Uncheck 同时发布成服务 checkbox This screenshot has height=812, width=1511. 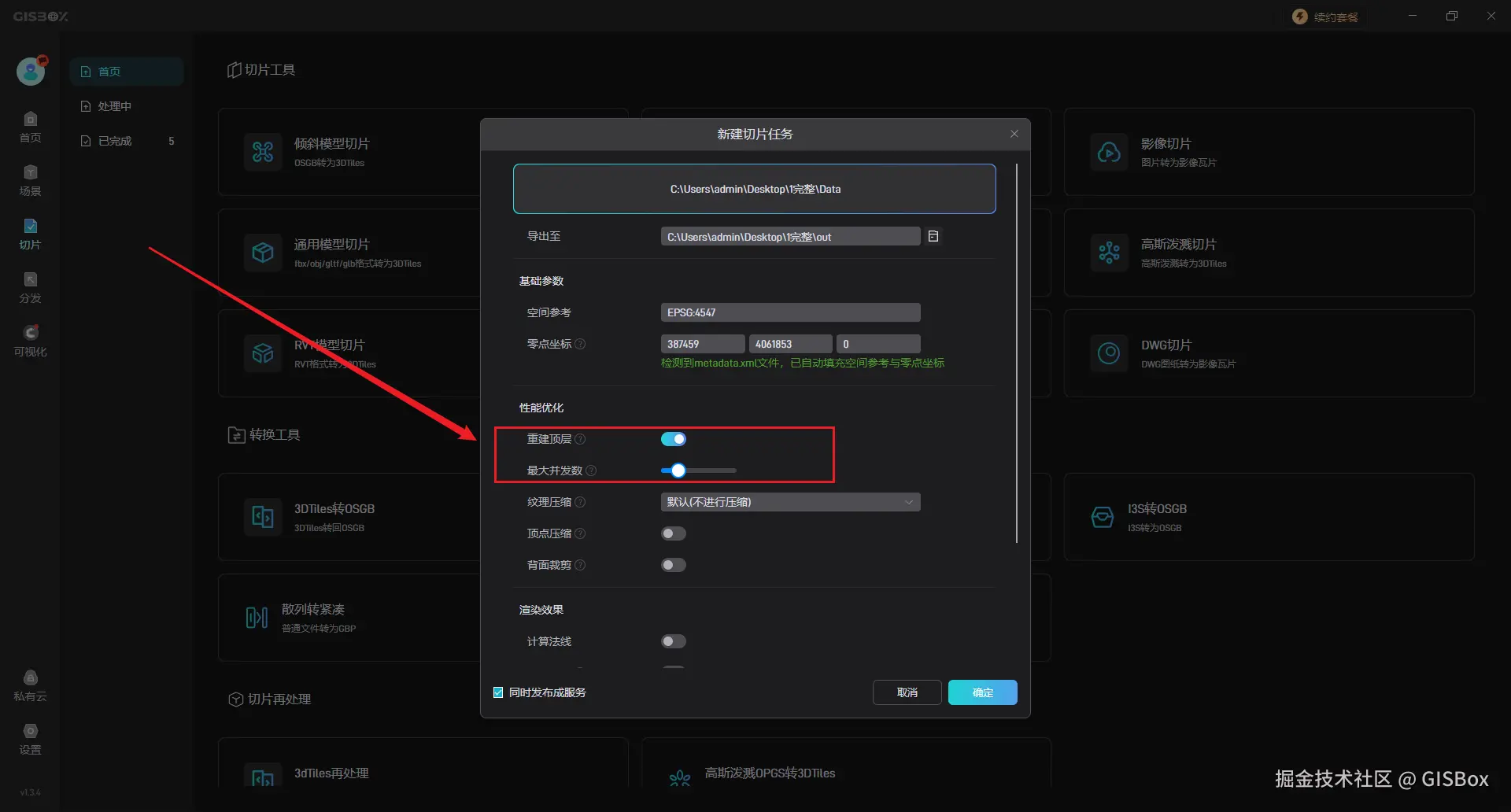pos(498,692)
